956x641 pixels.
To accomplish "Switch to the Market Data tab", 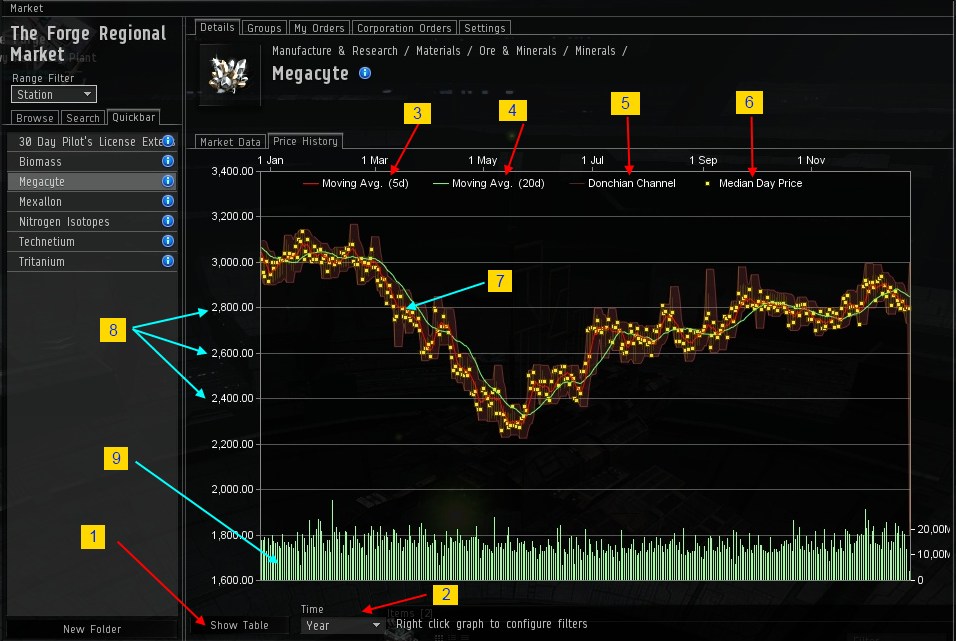I will 230,141.
